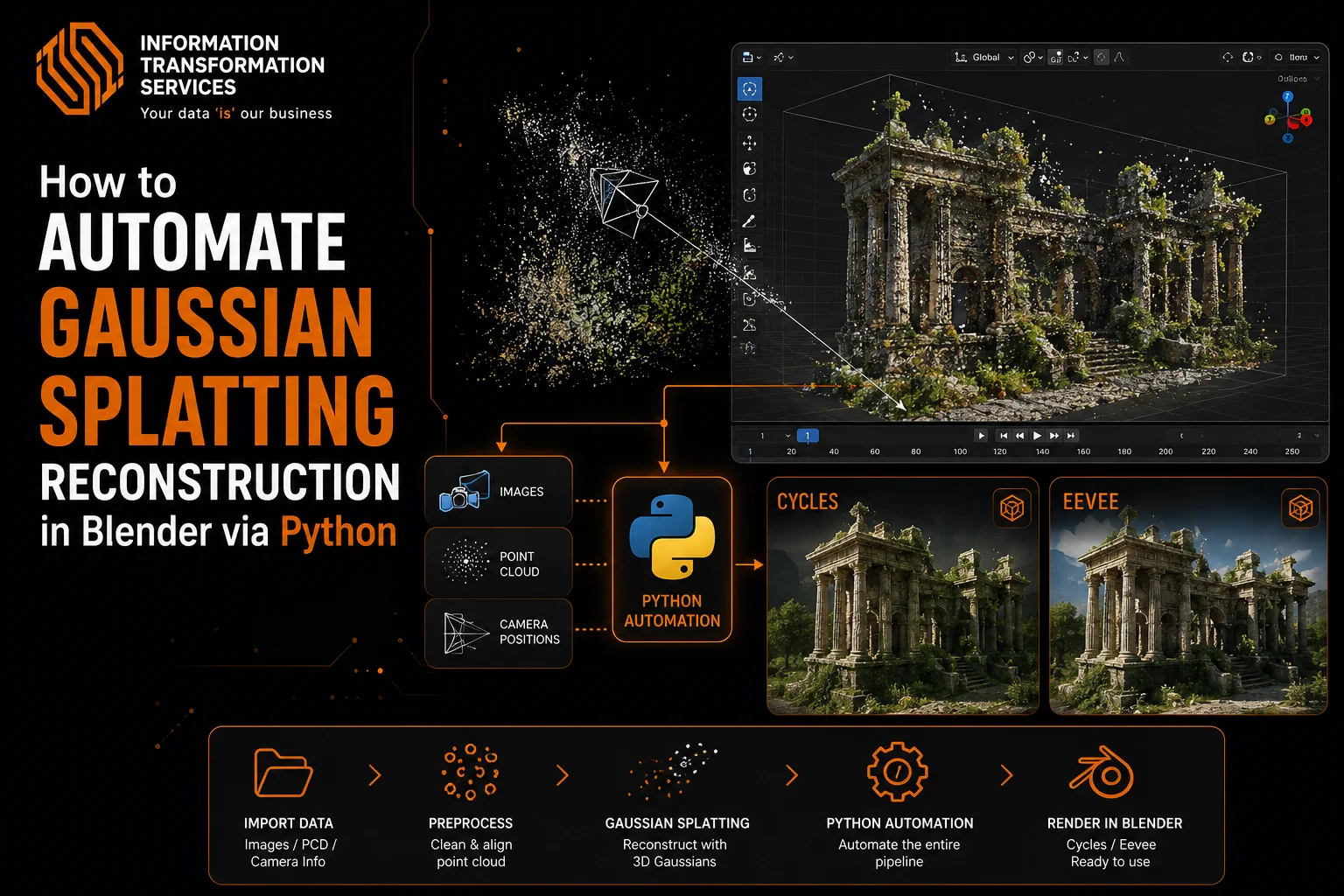Click the Python logo in the automation card

point(672,536)
